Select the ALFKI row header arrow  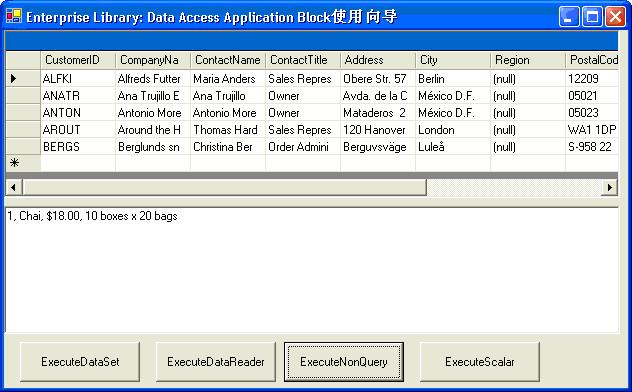coord(23,79)
